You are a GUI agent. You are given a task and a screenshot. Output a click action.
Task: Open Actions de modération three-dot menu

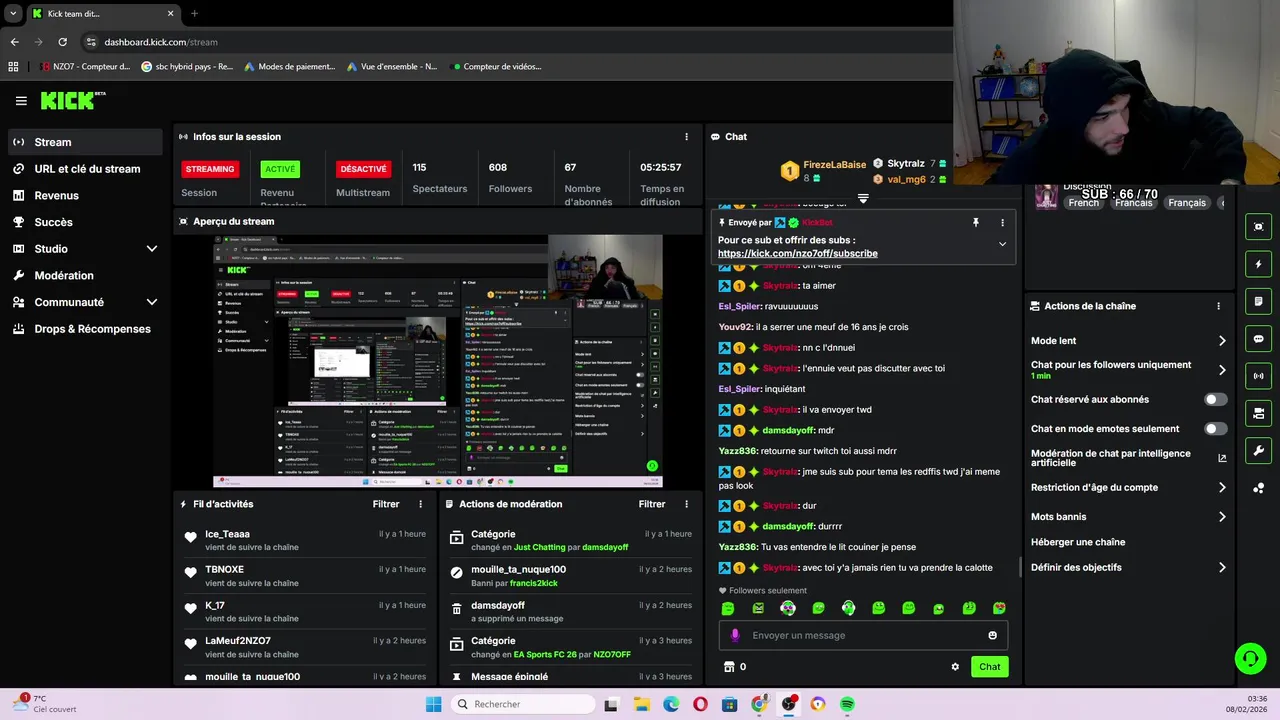[686, 505]
